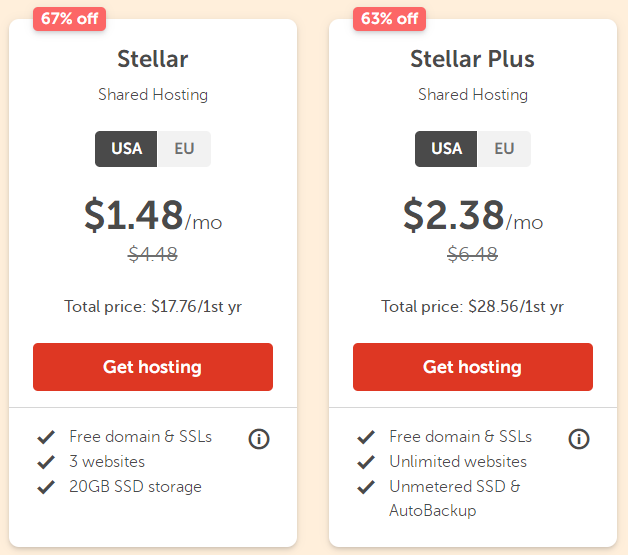Click the $1.48/mo Stellar price

click(153, 215)
